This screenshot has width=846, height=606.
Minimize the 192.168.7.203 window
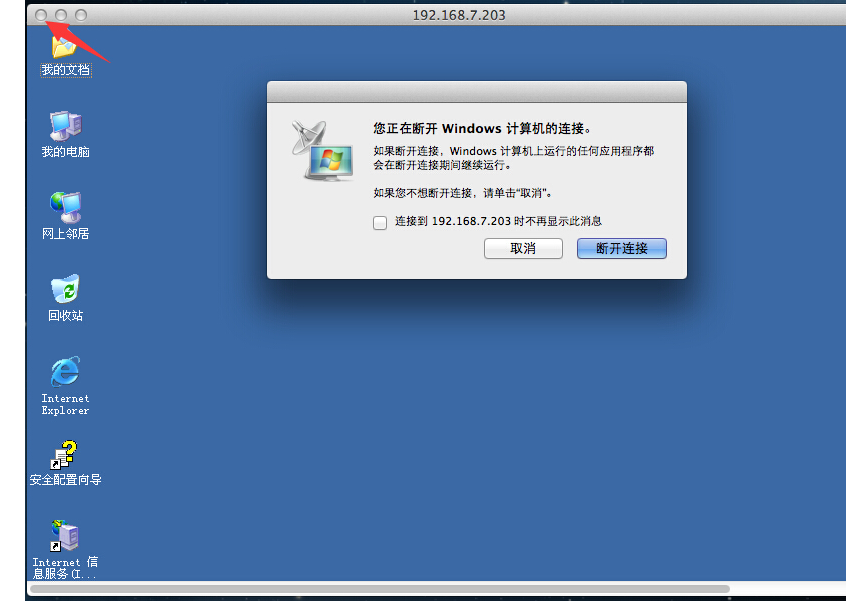point(61,15)
